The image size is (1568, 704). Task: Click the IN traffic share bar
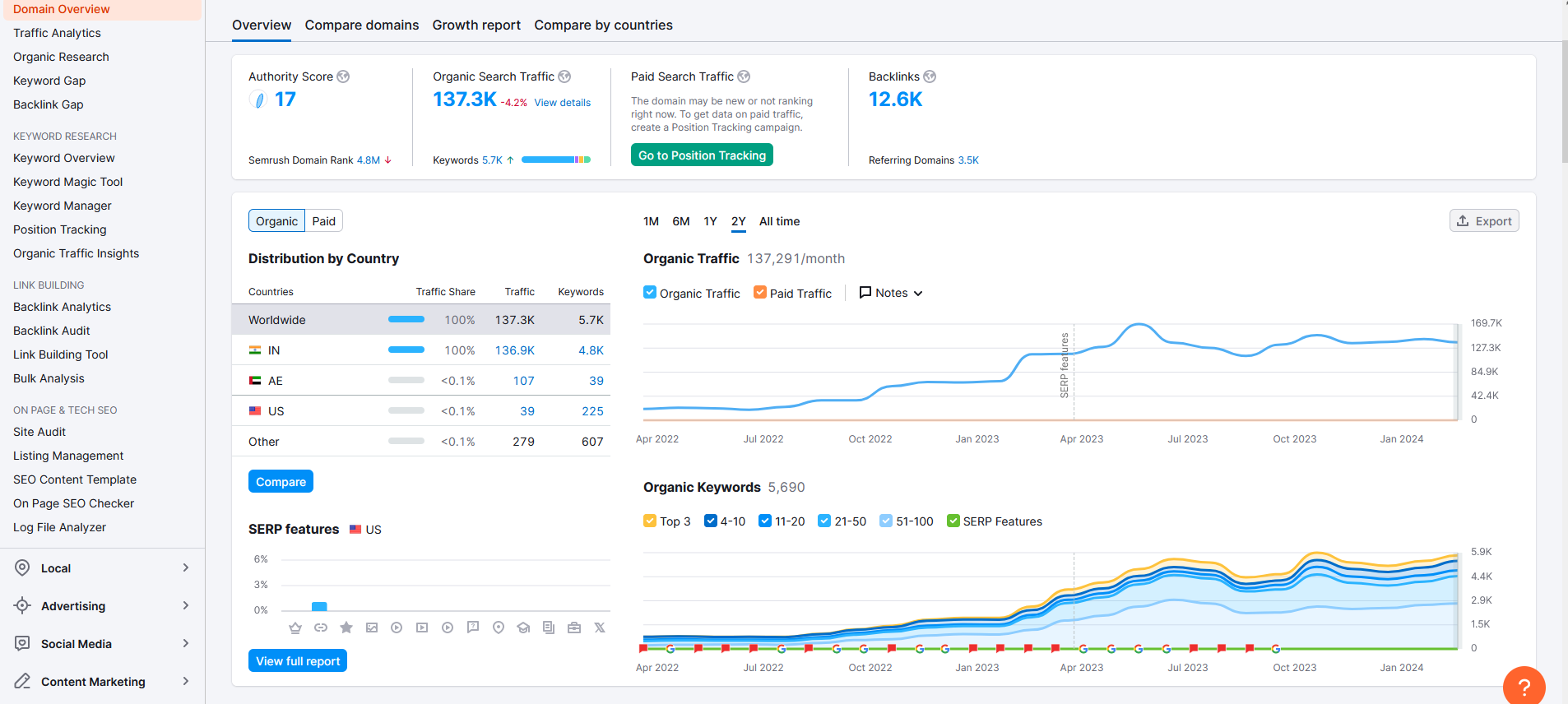pyautogui.click(x=406, y=350)
